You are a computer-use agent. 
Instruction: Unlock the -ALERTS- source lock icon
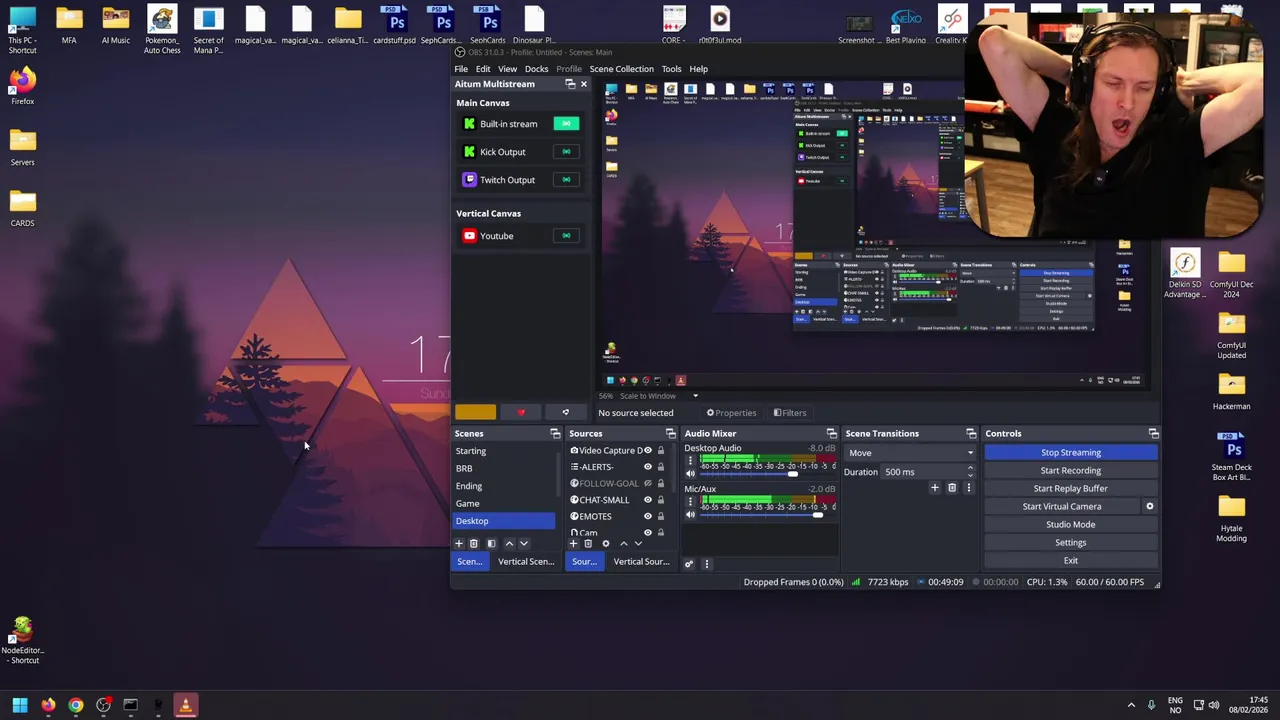(660, 467)
